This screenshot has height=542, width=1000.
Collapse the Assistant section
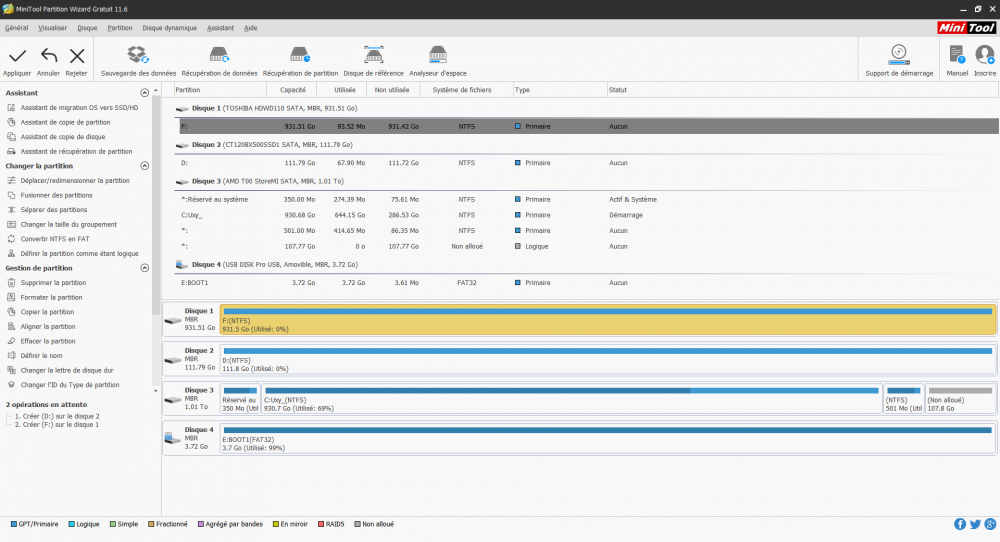145,93
